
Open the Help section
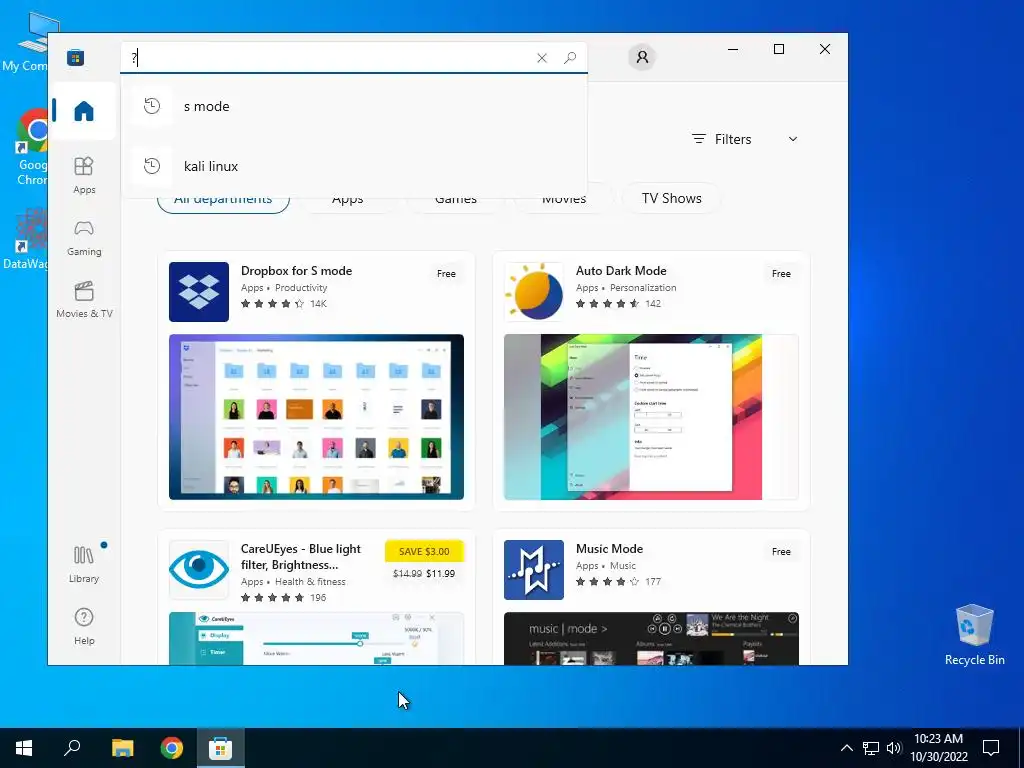point(84,626)
